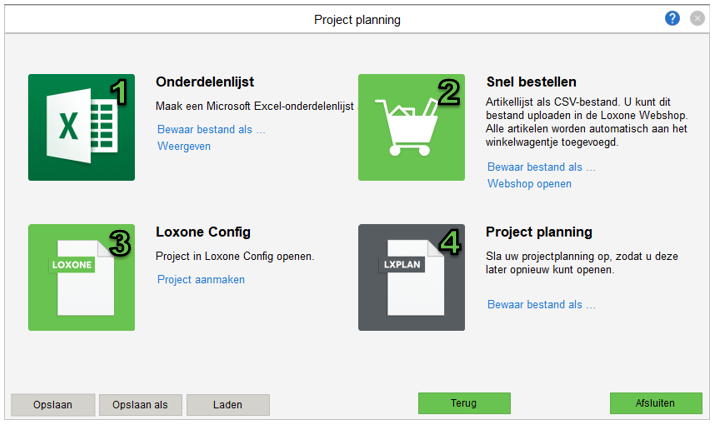Click 'Bewaar bestand als' under Project planning

pos(541,304)
